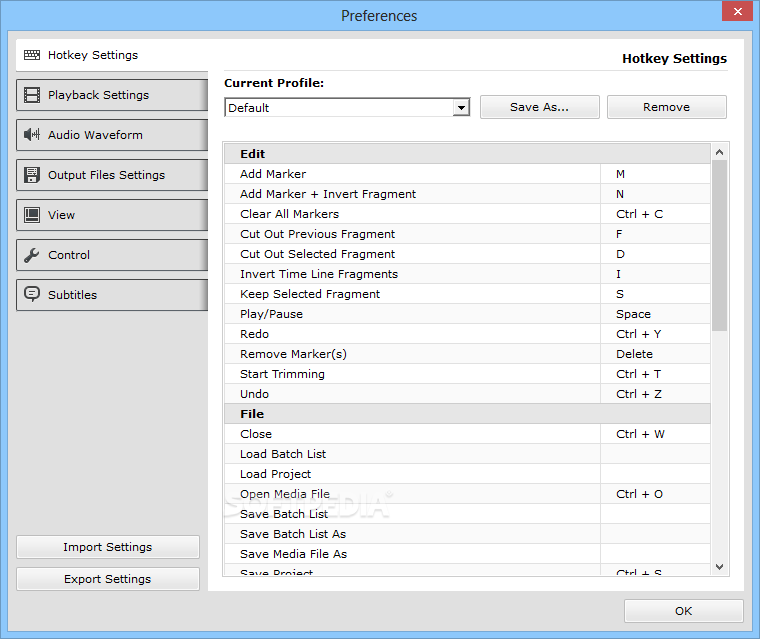Click the Space hotkey cell for Play/Pause
The height and width of the screenshot is (639, 760).
pos(656,314)
